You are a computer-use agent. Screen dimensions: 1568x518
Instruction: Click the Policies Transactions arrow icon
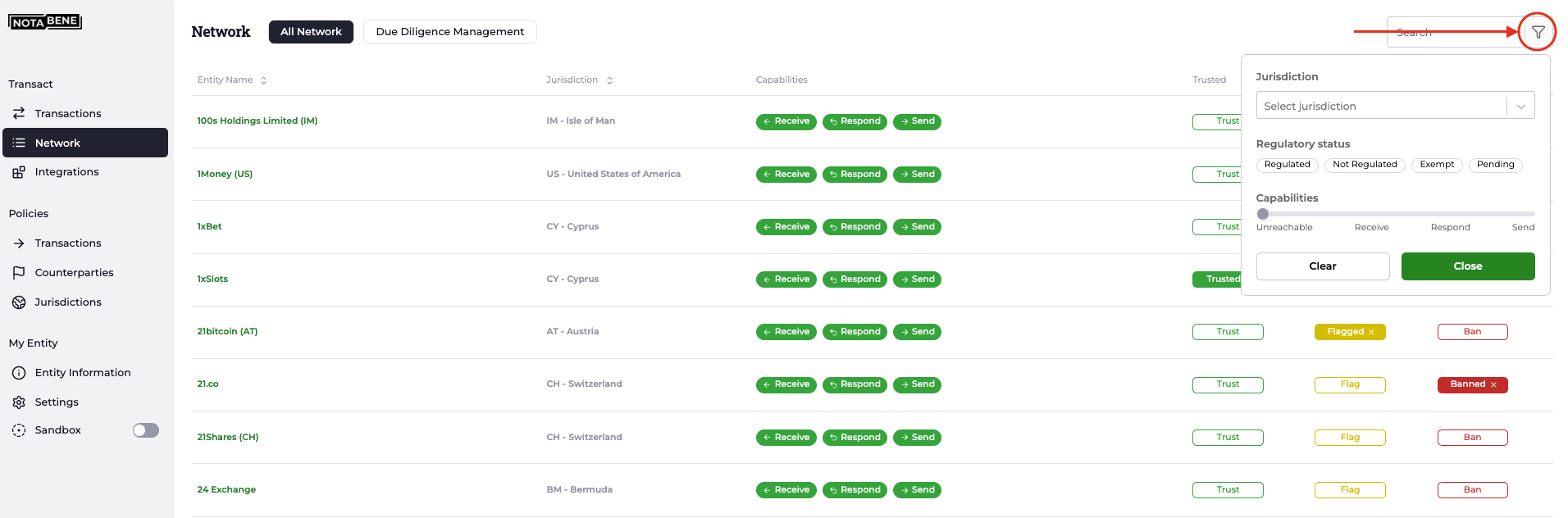click(19, 243)
